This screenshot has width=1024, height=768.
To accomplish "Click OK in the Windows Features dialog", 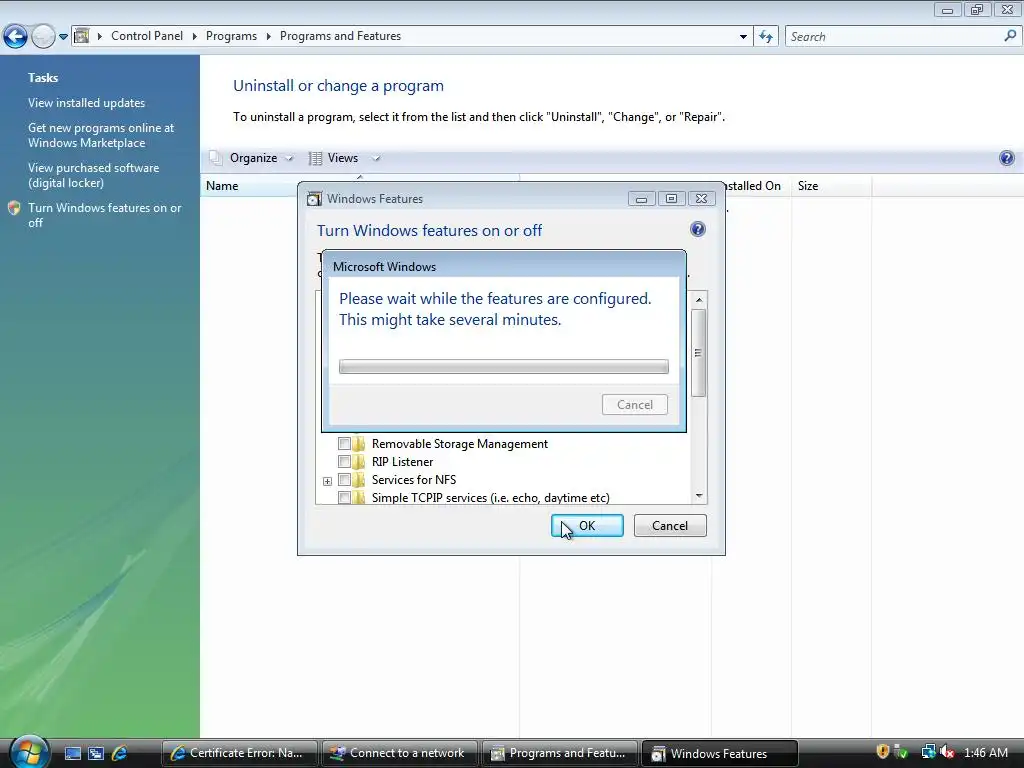I will click(587, 526).
